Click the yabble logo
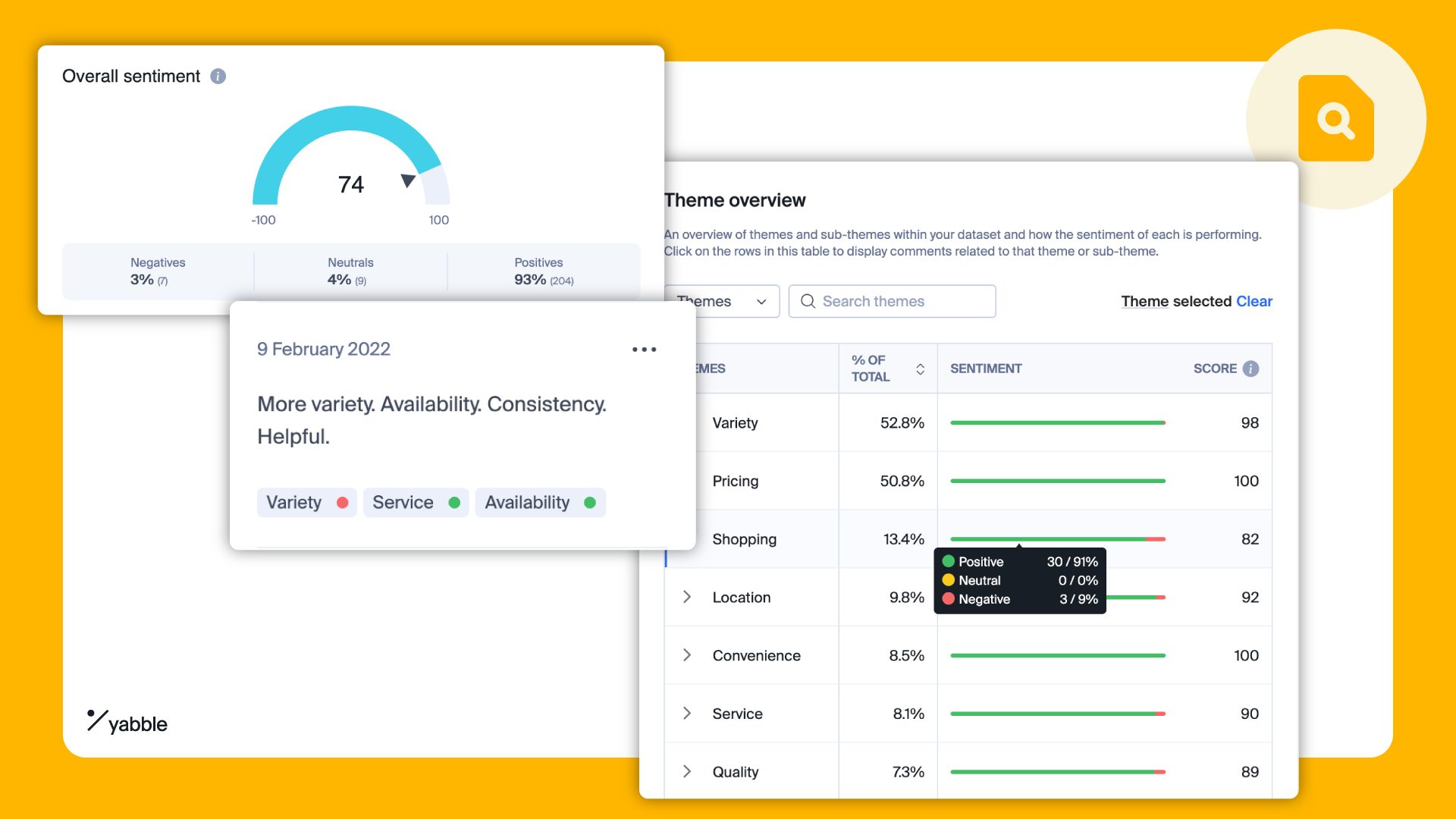This screenshot has height=819, width=1456. tap(127, 722)
